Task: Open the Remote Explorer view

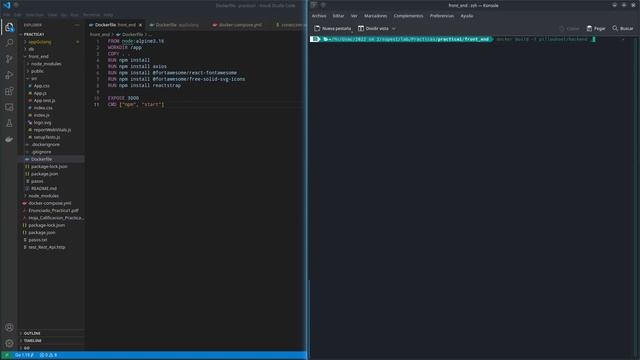Action: (9, 107)
